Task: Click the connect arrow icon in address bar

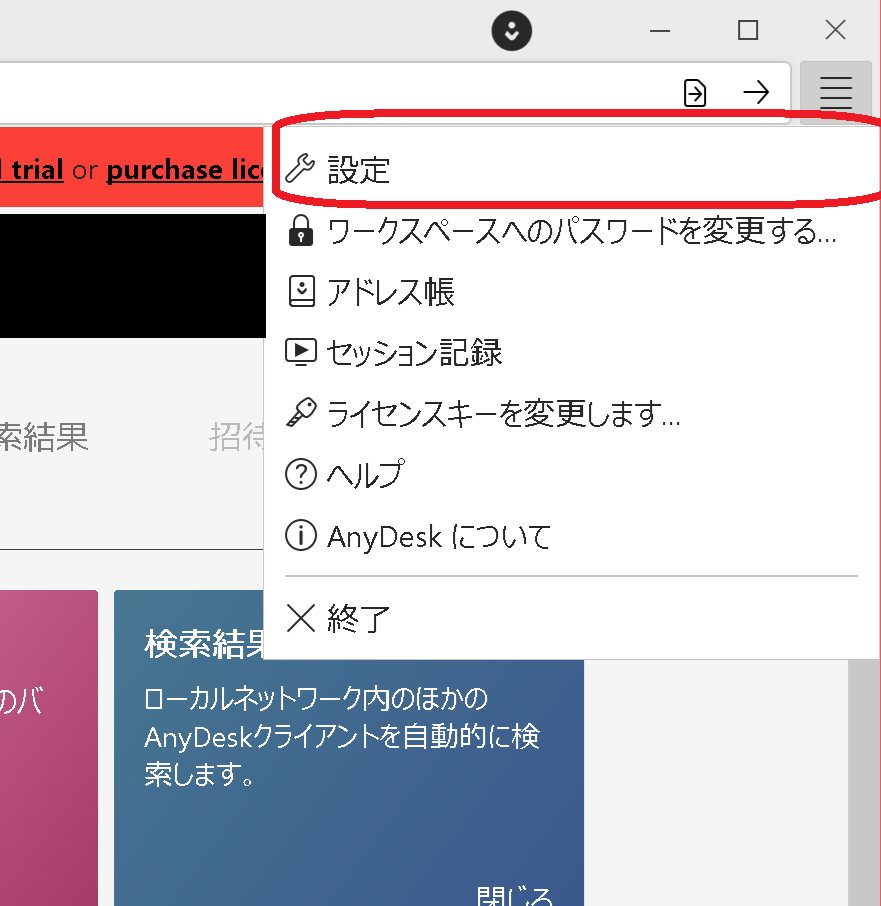Action: click(x=756, y=92)
